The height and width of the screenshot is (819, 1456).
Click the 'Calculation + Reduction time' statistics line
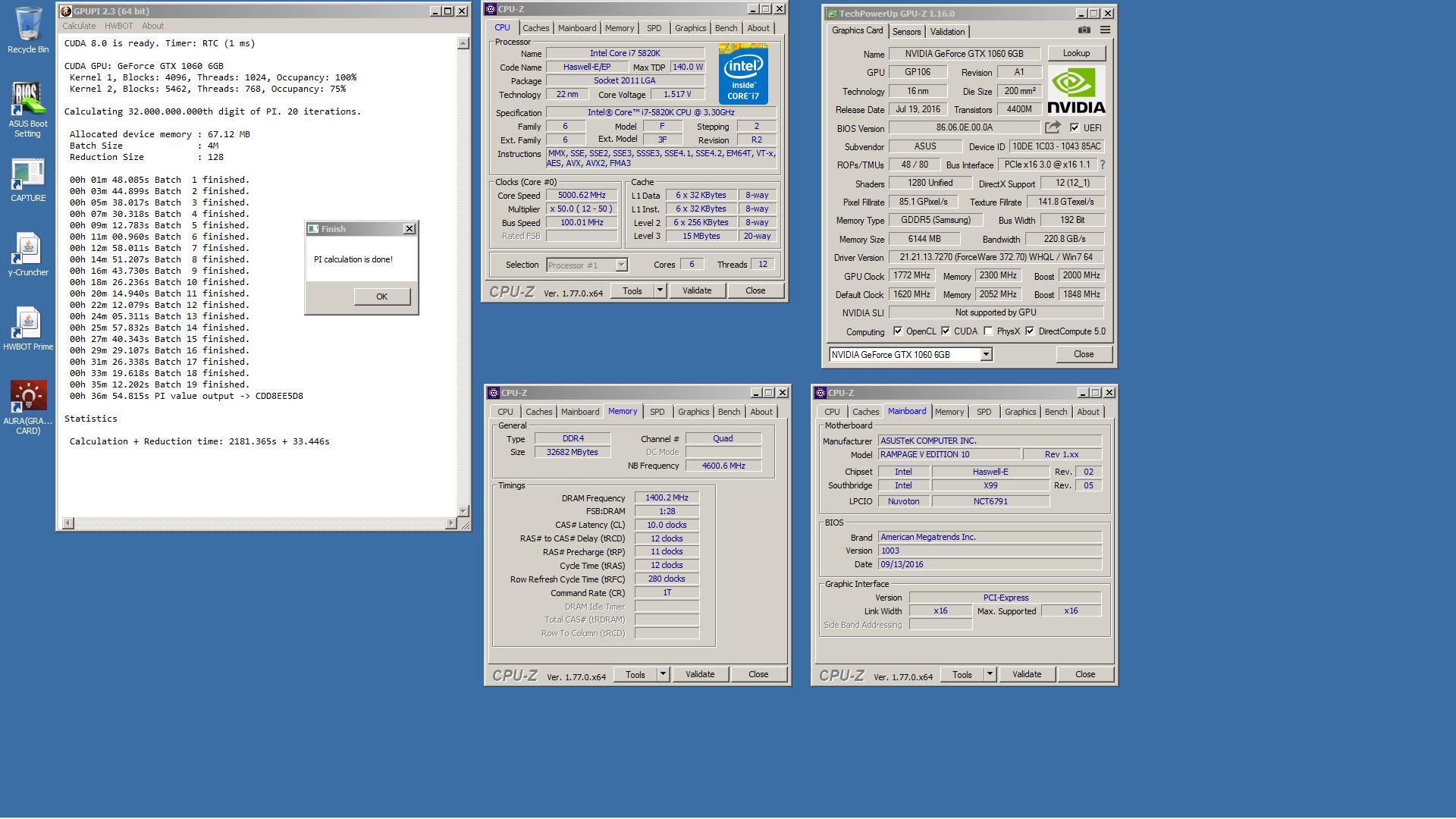199,441
